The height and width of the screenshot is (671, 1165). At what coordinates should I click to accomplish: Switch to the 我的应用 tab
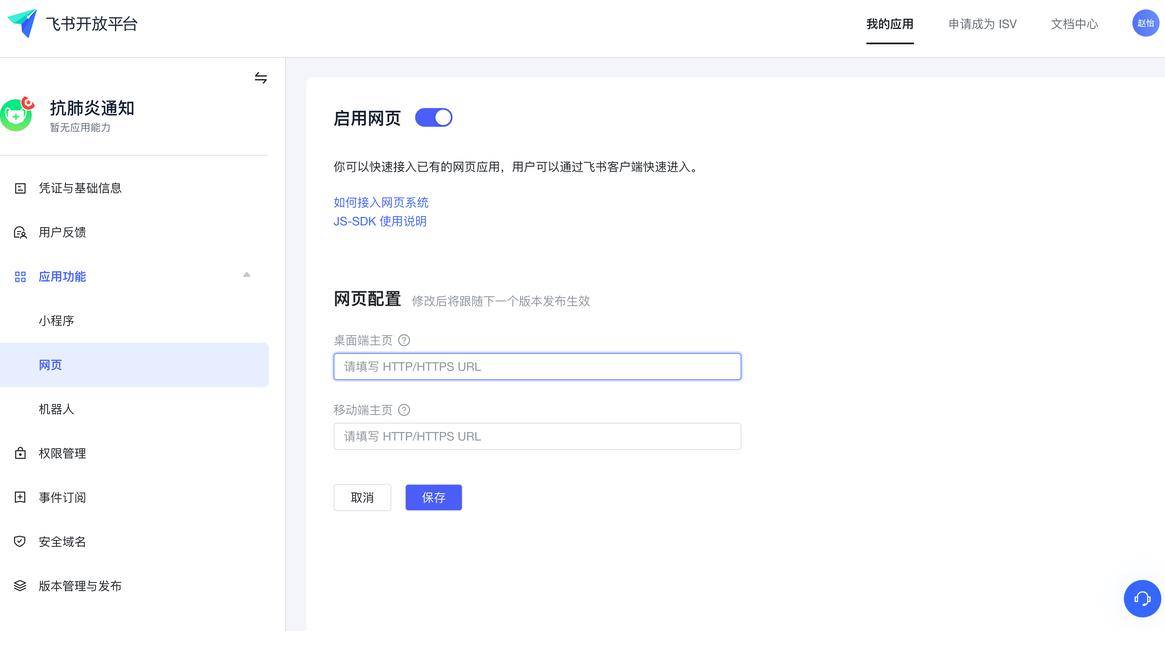[889, 23]
